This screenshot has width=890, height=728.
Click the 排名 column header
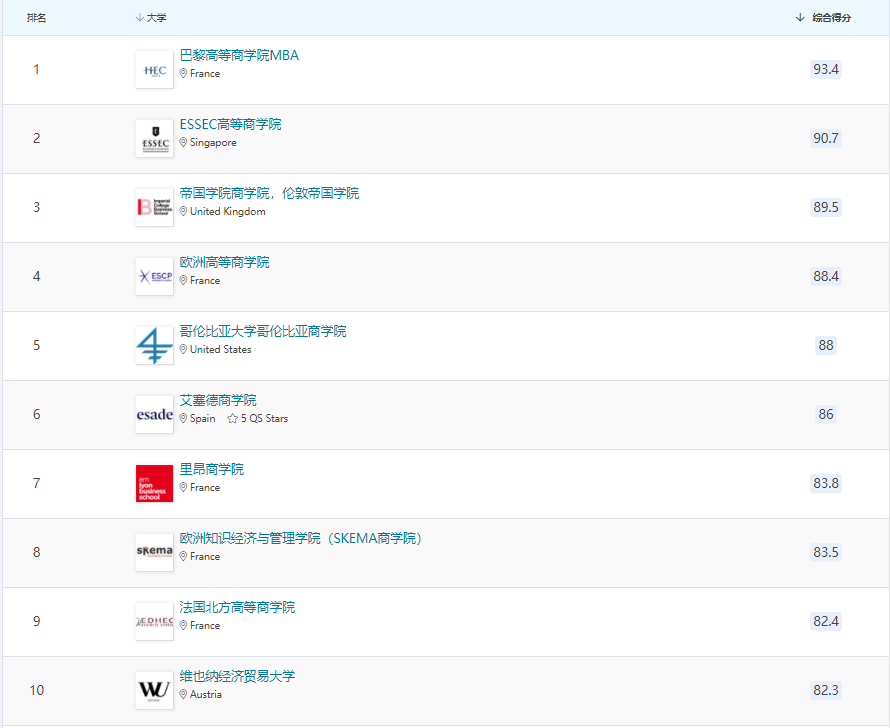(36, 18)
